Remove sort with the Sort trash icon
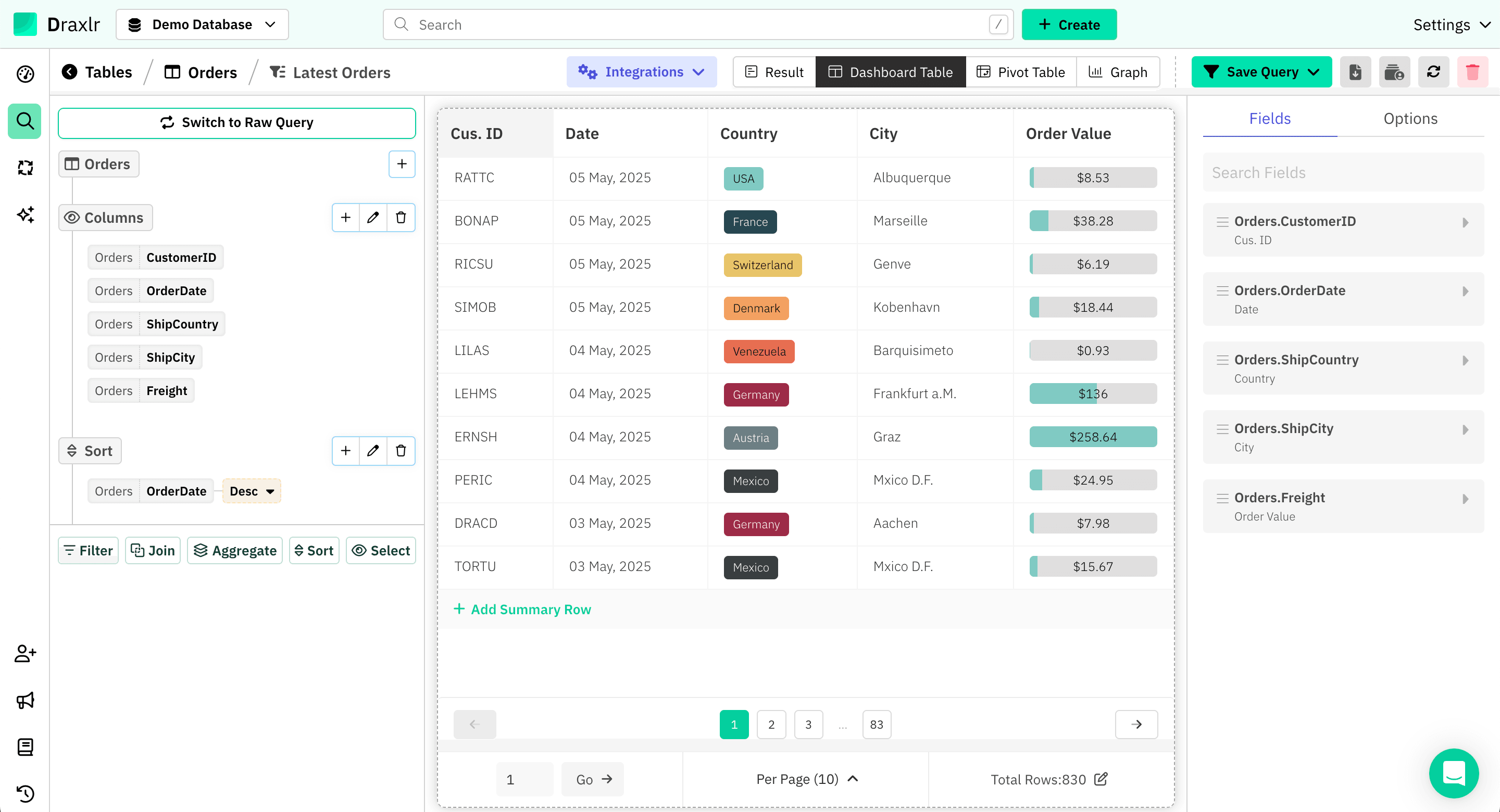The image size is (1500, 812). pyautogui.click(x=401, y=451)
